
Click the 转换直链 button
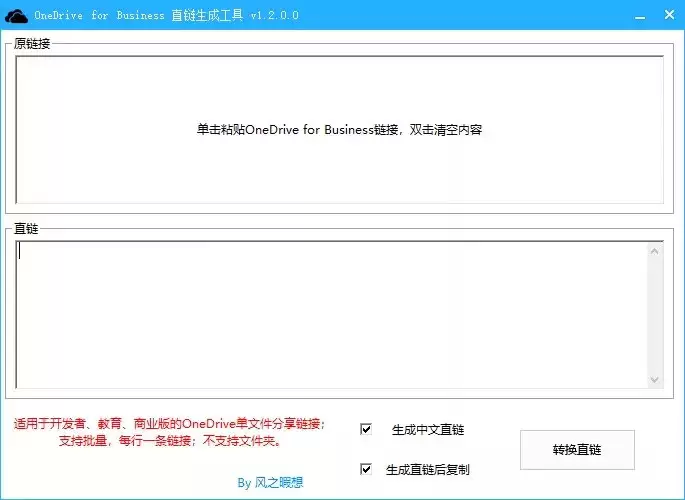577,450
